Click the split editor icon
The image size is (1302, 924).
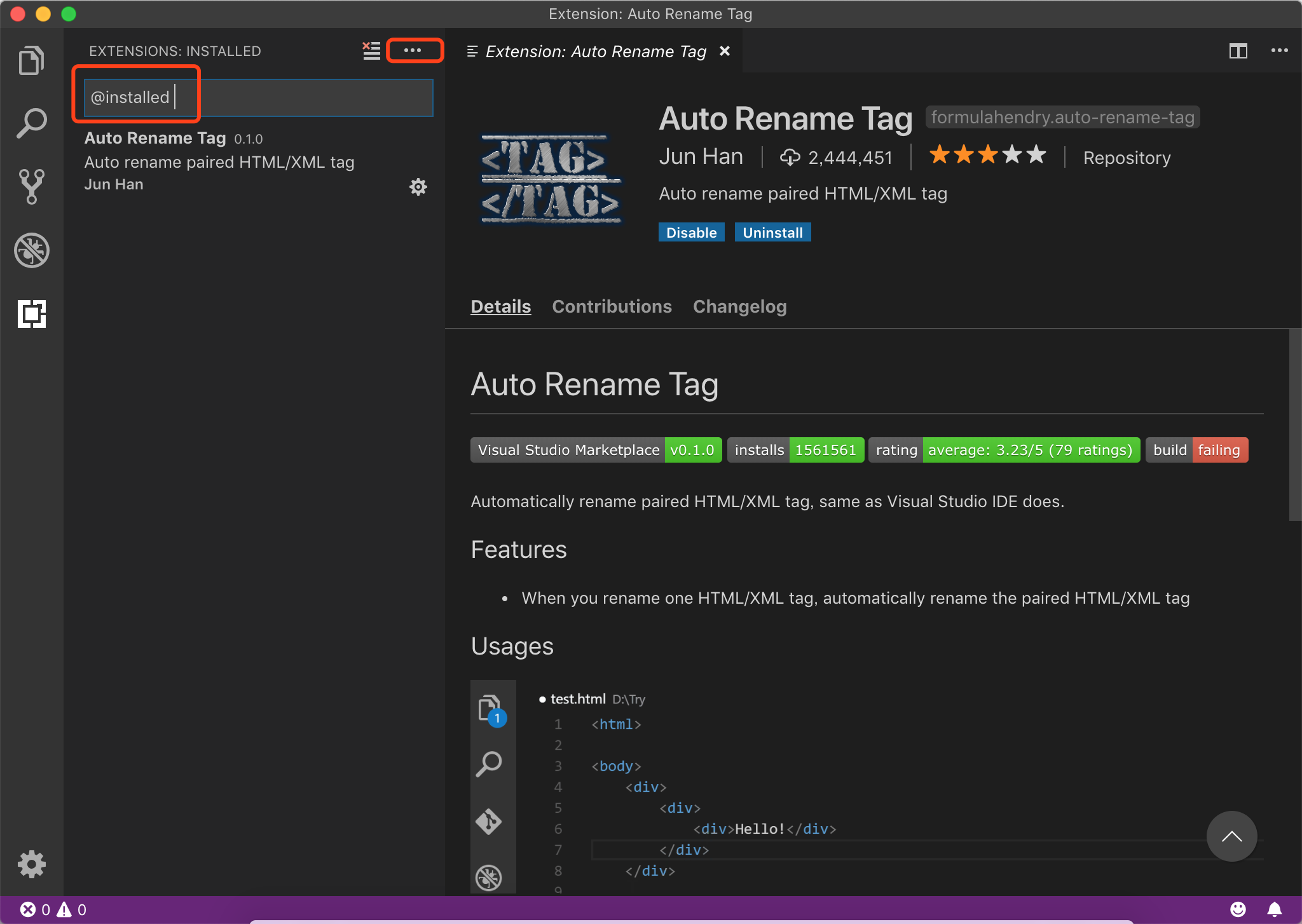(1238, 51)
